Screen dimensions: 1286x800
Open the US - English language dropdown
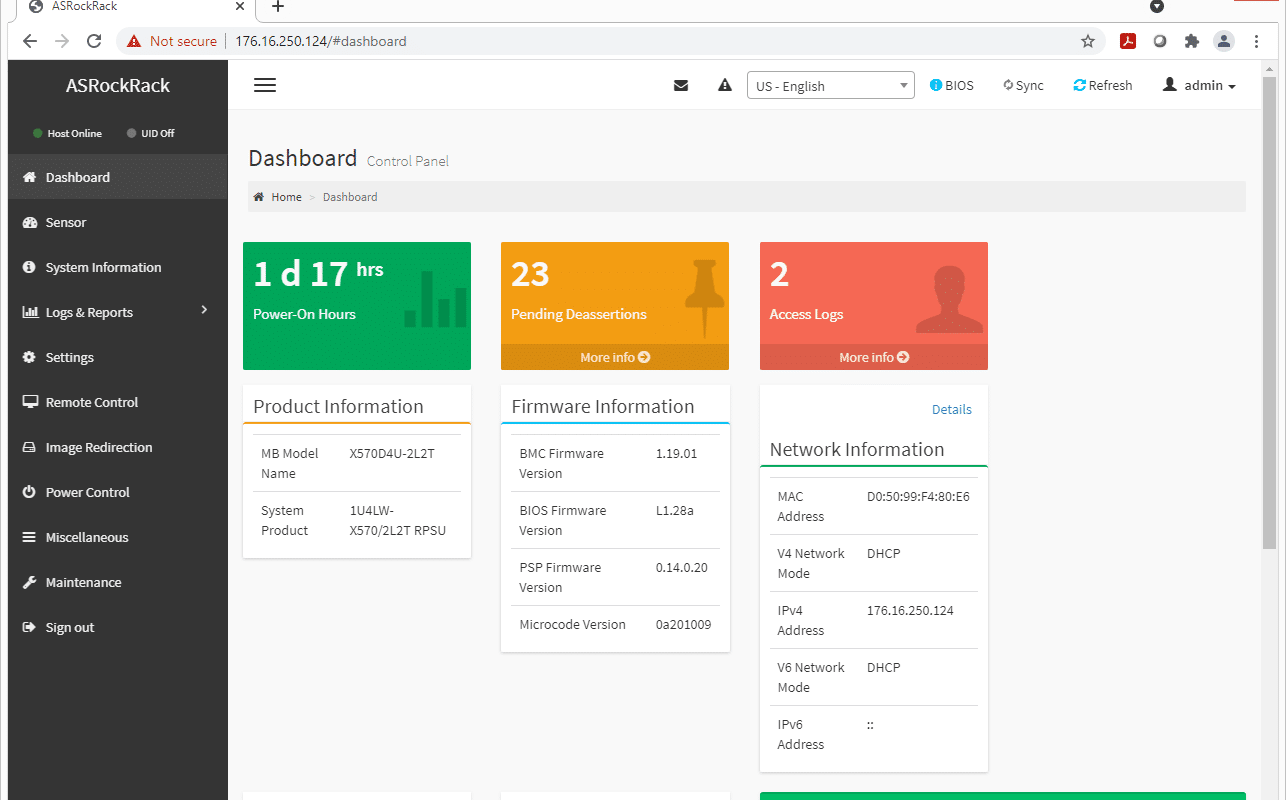coord(831,86)
